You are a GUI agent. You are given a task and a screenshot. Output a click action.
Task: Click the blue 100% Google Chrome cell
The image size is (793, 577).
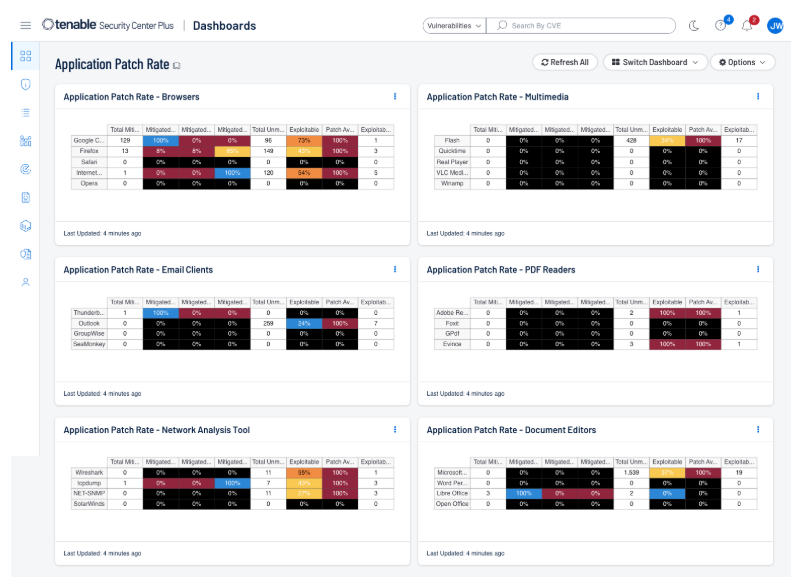tap(161, 141)
